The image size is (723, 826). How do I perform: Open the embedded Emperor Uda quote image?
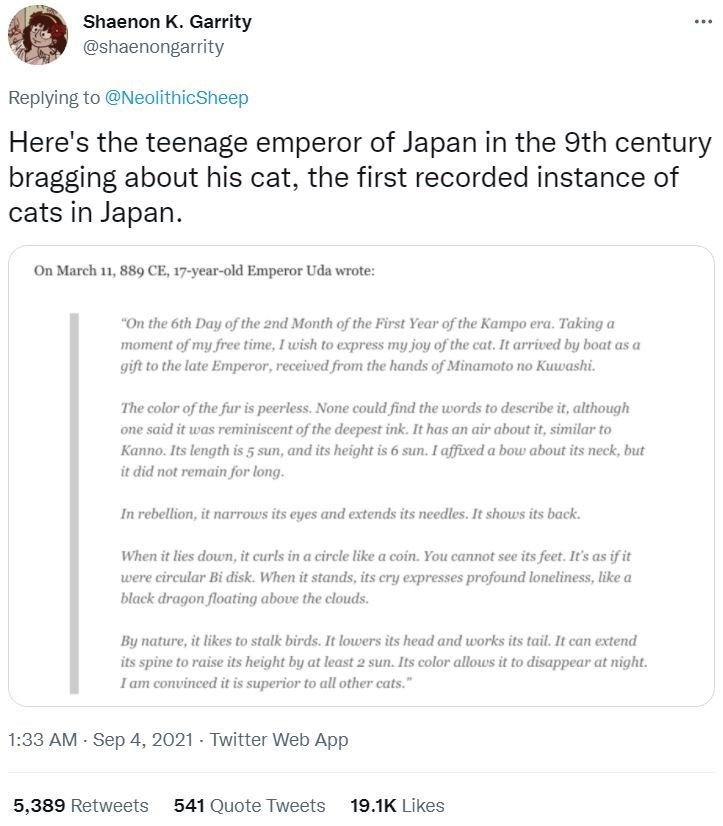(361, 475)
